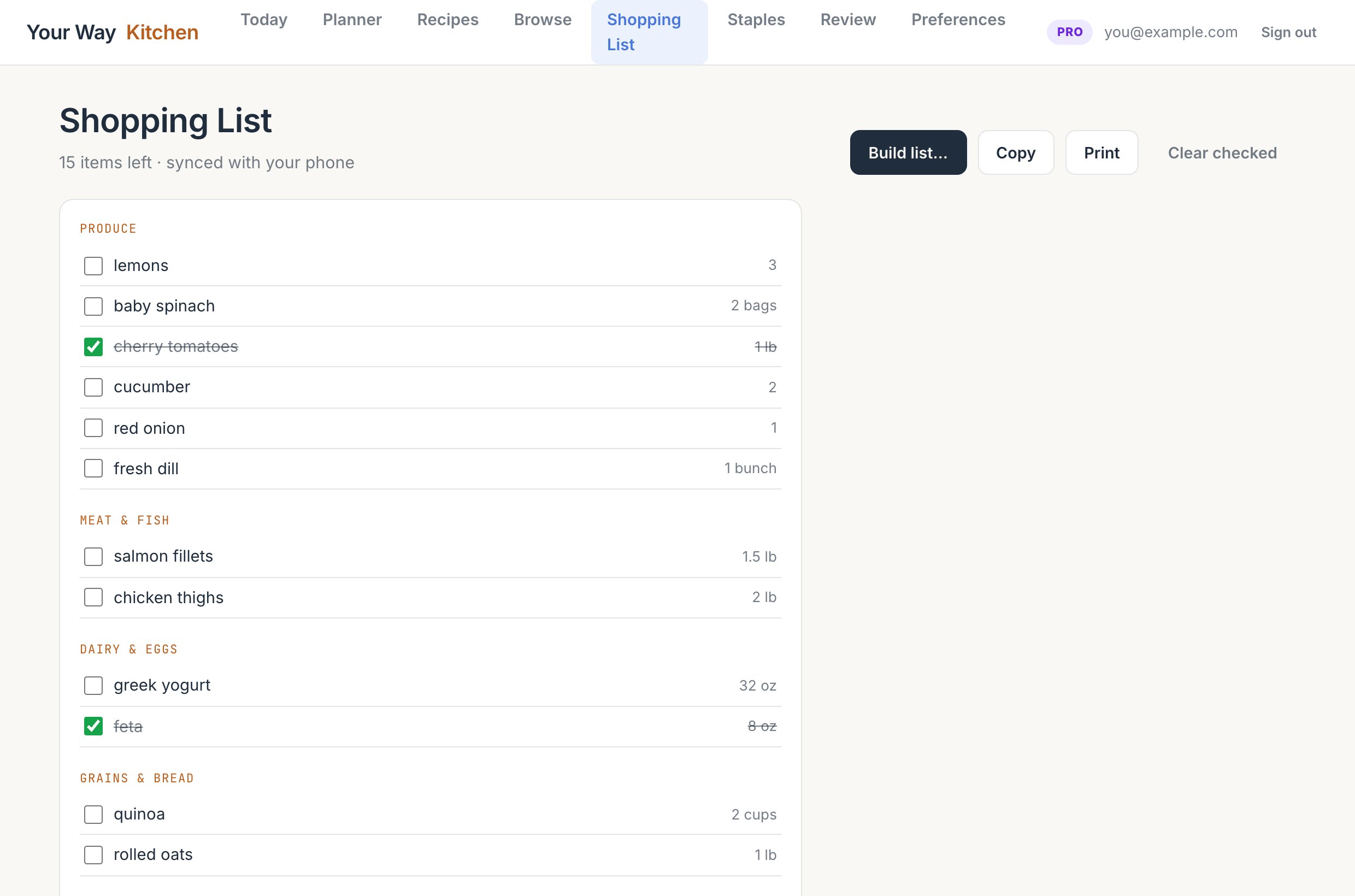Uncheck the cherry tomatoes item
The image size is (1355, 896).
[x=93, y=347]
